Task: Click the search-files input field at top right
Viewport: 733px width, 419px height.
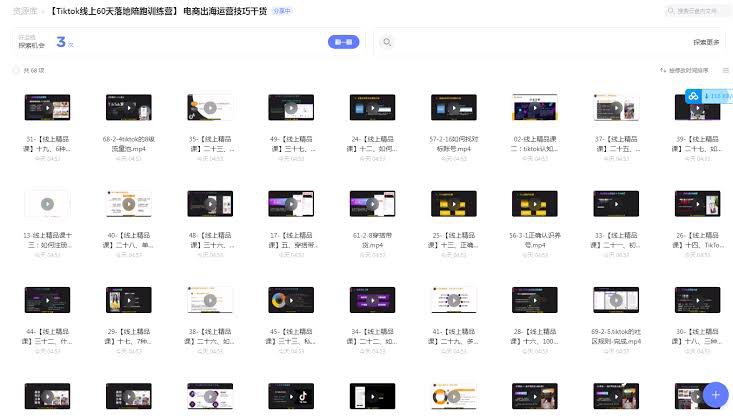Action: tap(697, 11)
